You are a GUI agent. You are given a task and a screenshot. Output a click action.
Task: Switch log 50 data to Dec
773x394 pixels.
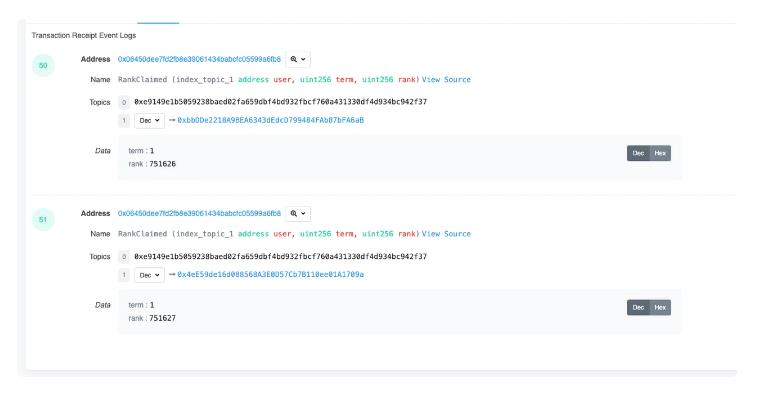pos(638,153)
